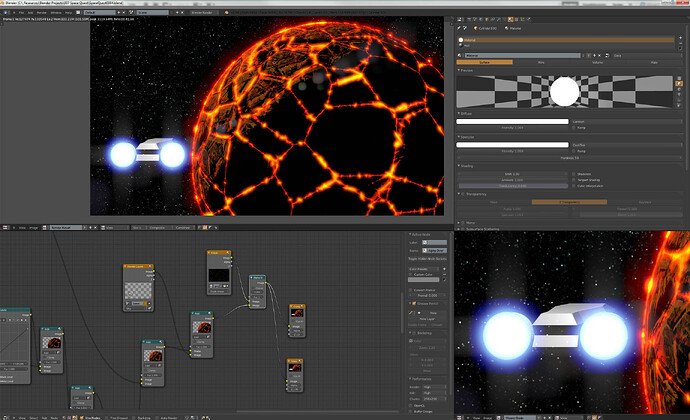Open the Color Presets dropdown

[424, 269]
